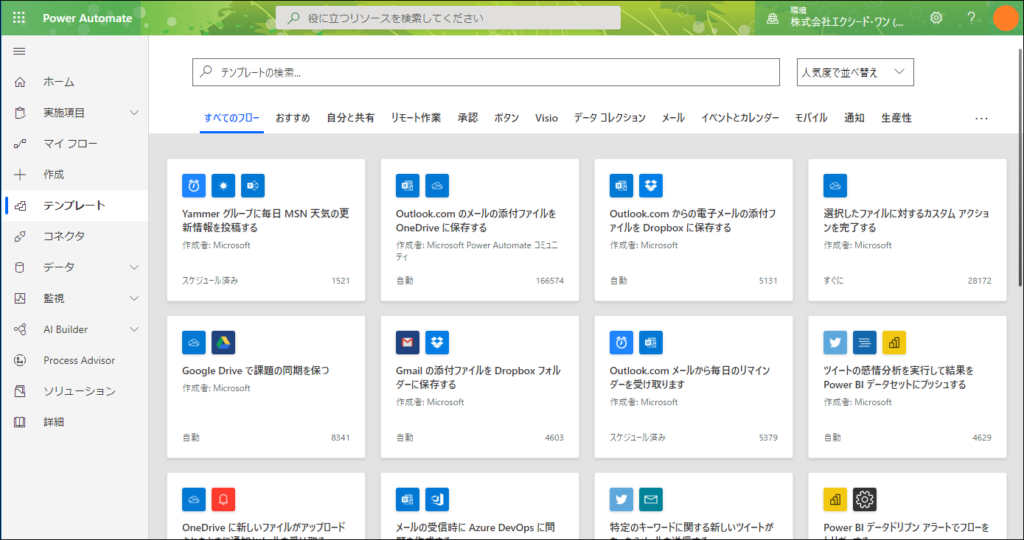Click the usage count 166574
The image size is (1024, 540).
[550, 281]
